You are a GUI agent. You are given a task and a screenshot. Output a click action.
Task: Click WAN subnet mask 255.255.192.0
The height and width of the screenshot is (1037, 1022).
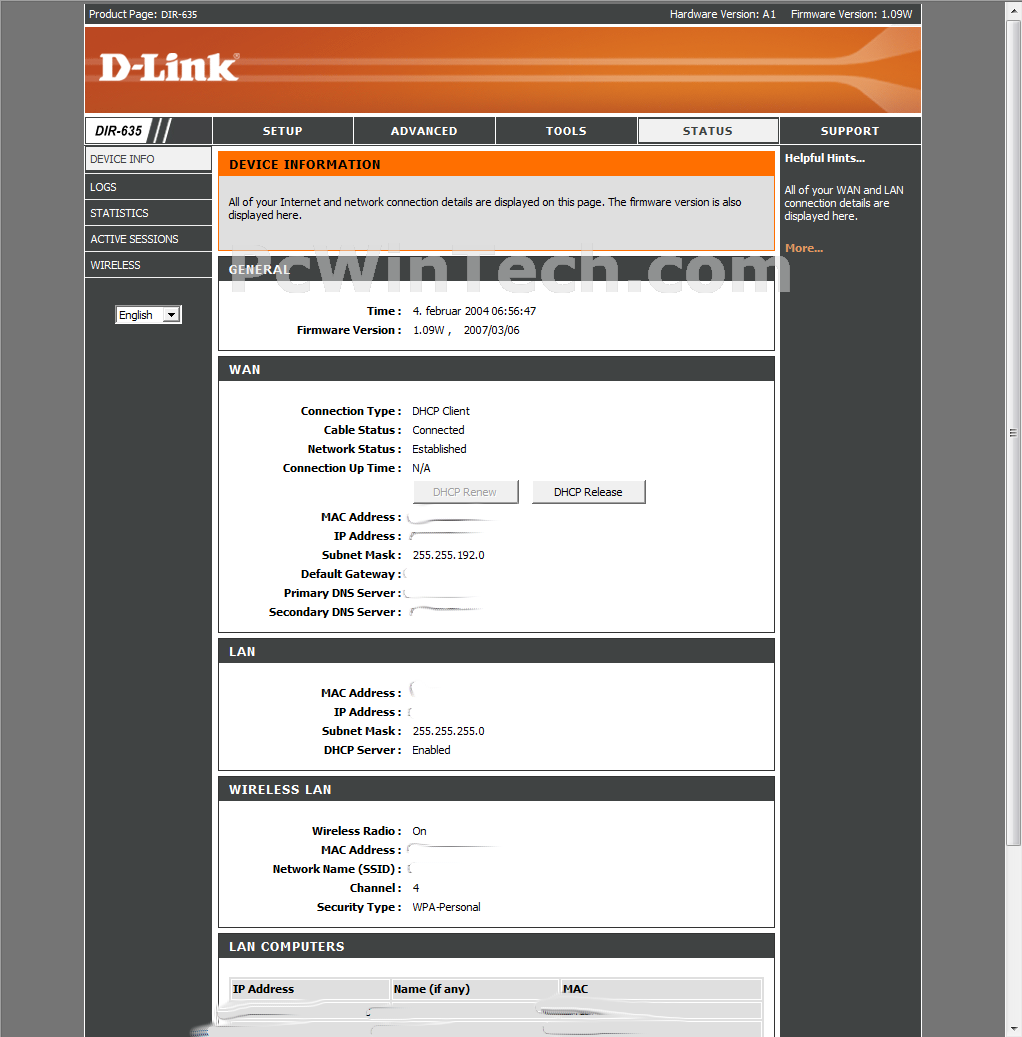pyautogui.click(x=448, y=555)
